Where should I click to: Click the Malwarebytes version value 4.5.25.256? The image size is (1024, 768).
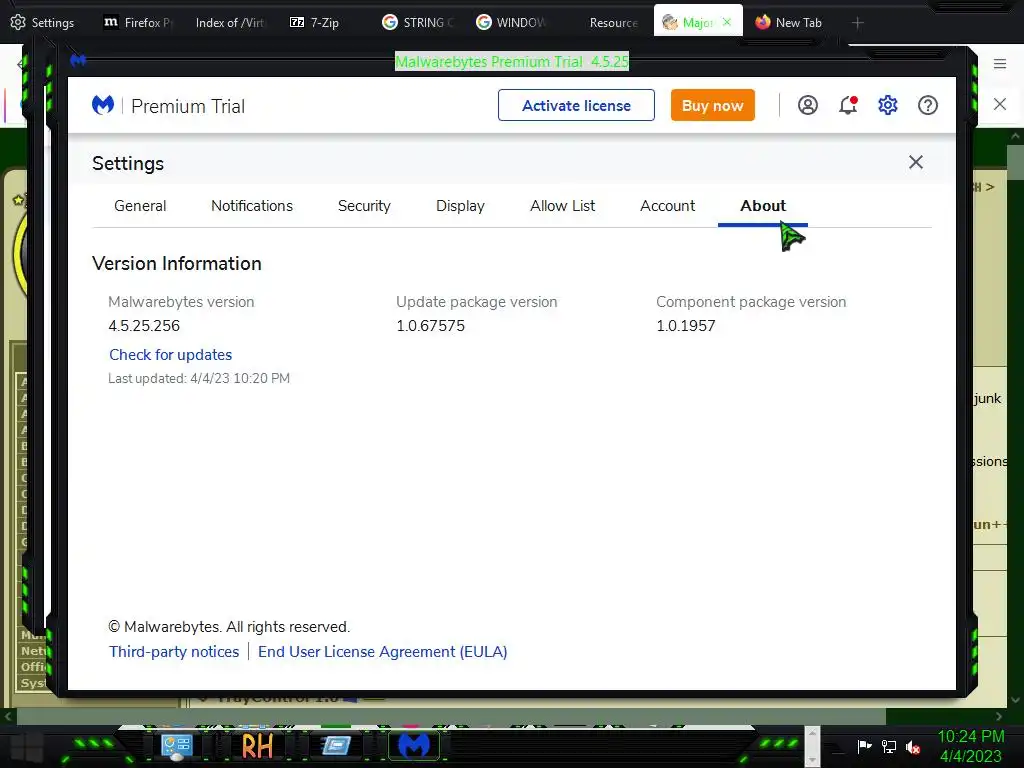[x=144, y=325]
